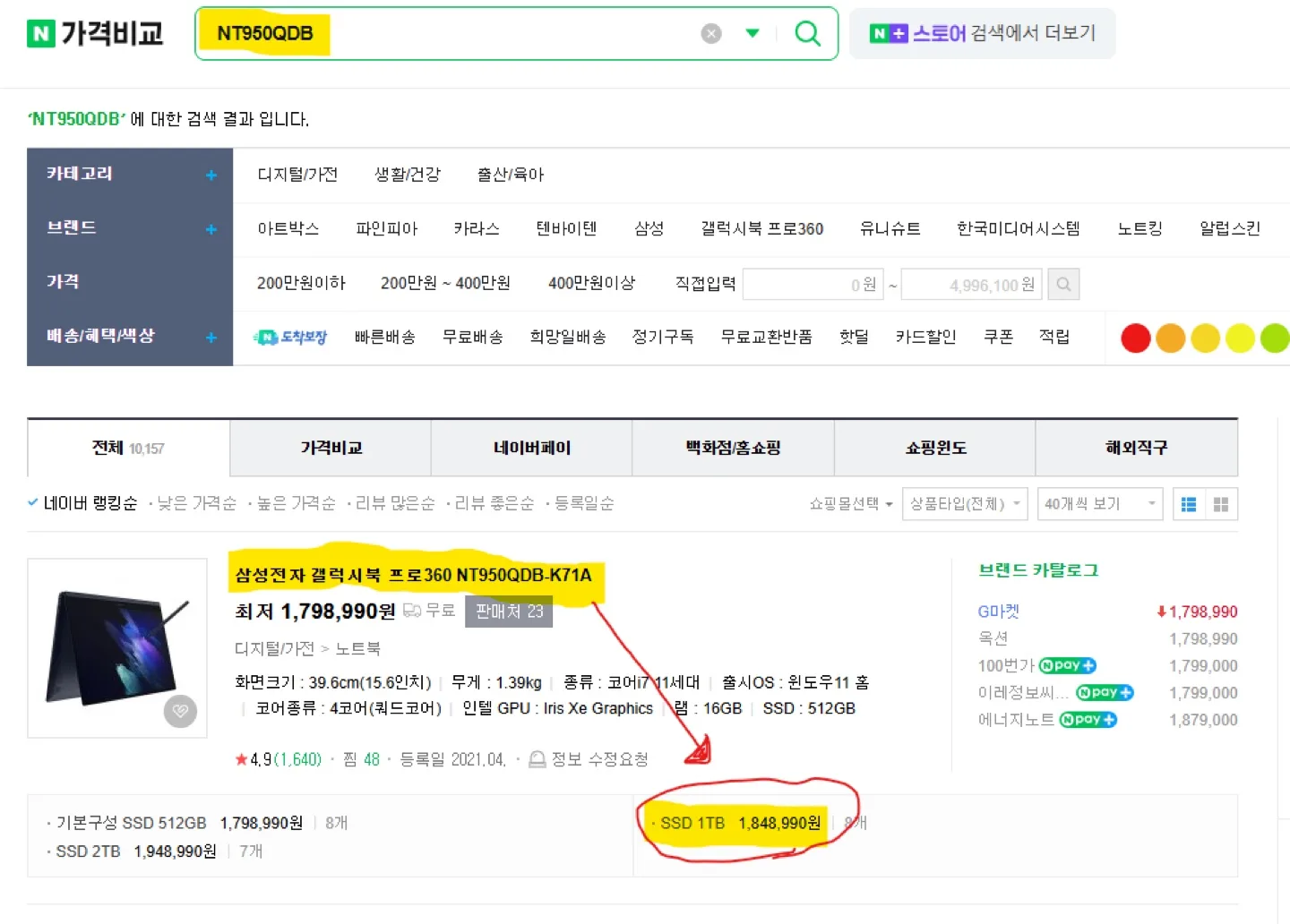Switch to list view icon
This screenshot has height=924, width=1290.
coord(1189,504)
